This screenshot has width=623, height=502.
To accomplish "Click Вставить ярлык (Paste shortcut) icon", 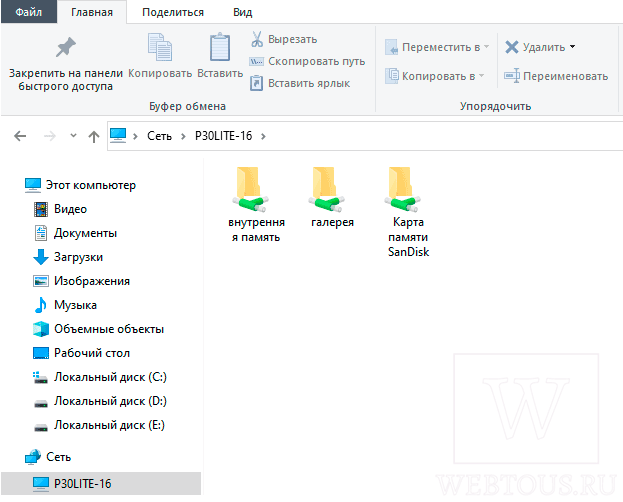I will tap(256, 83).
